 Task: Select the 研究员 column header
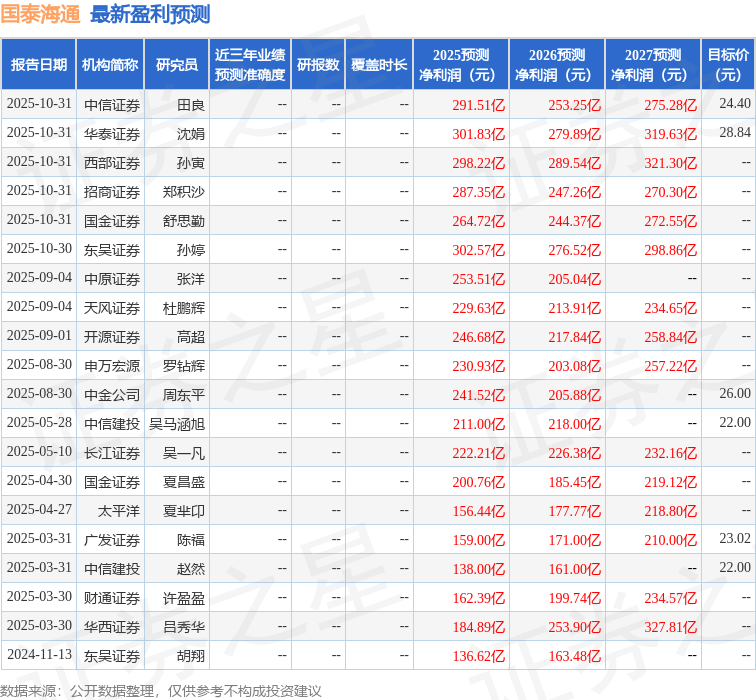tap(176, 65)
